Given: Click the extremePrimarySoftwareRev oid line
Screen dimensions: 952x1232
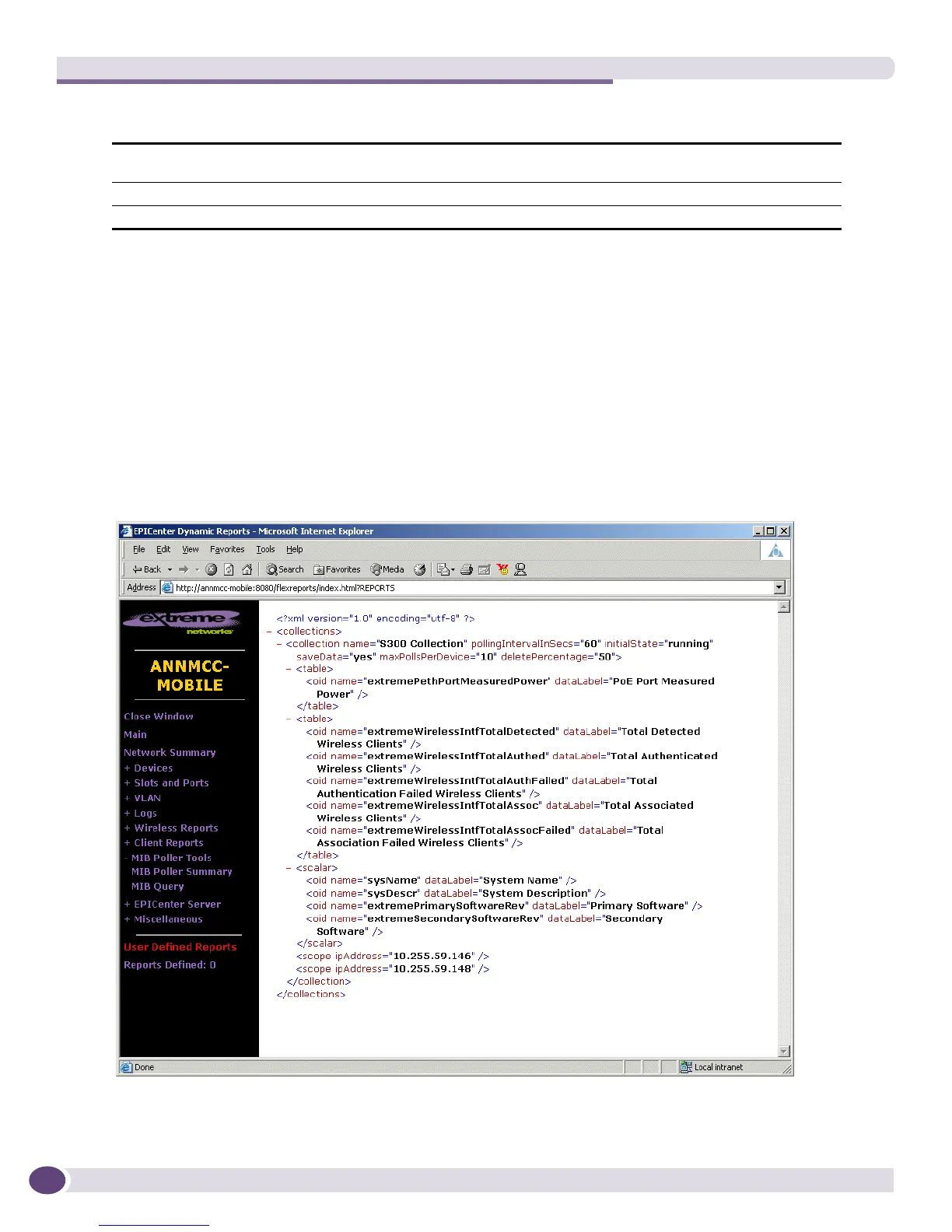Looking at the screenshot, I should [x=504, y=906].
